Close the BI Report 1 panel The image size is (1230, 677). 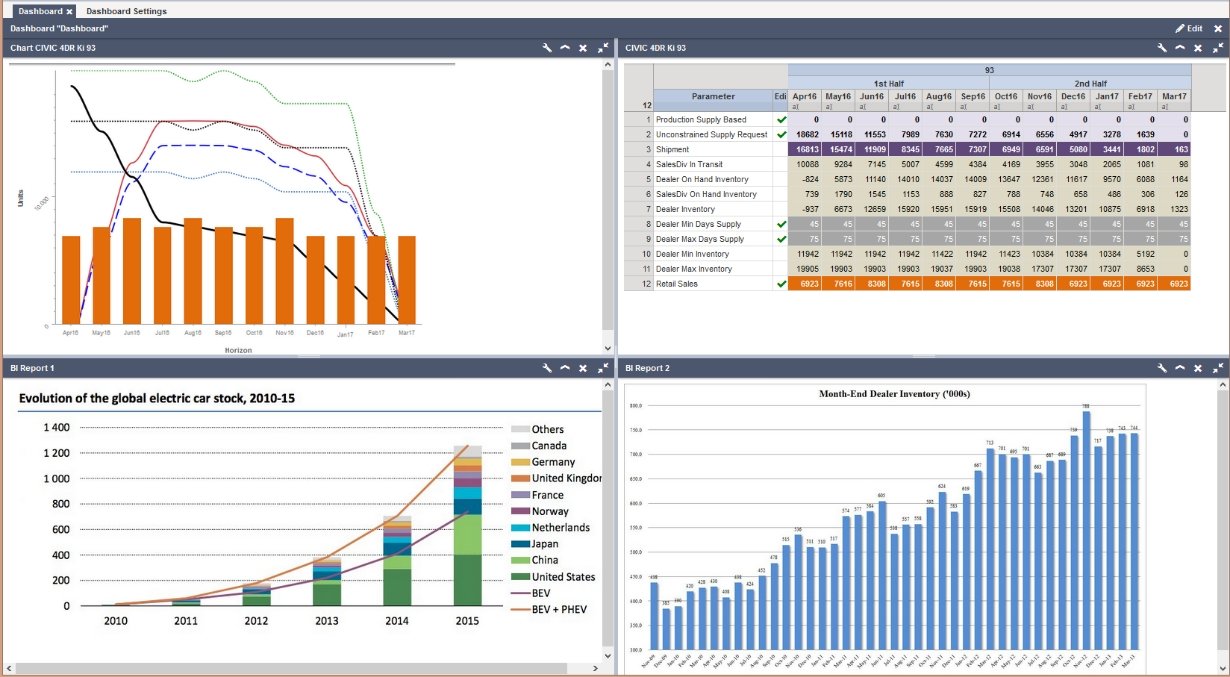click(x=583, y=368)
